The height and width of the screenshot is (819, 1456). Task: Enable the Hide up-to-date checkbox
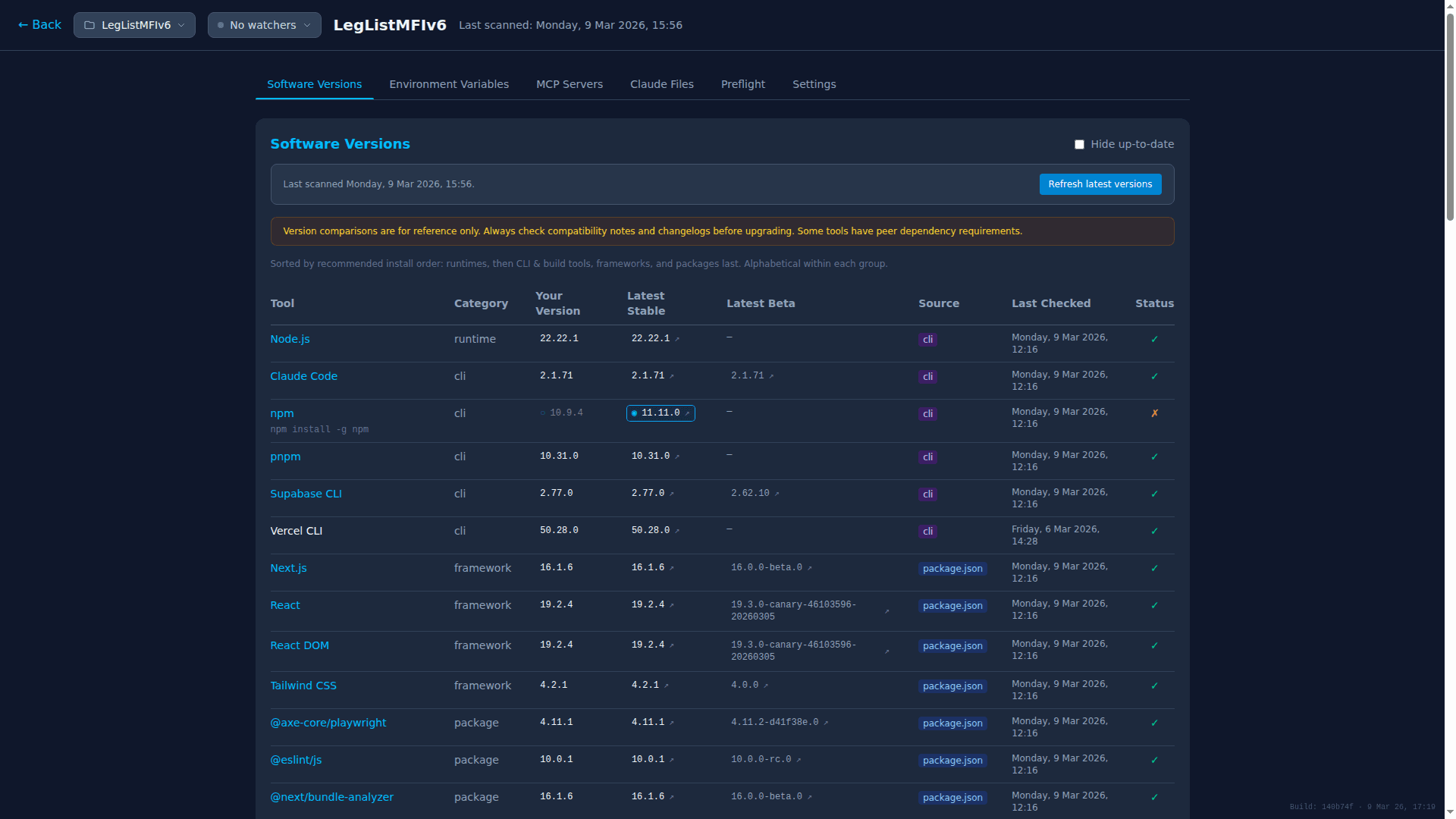coord(1079,144)
